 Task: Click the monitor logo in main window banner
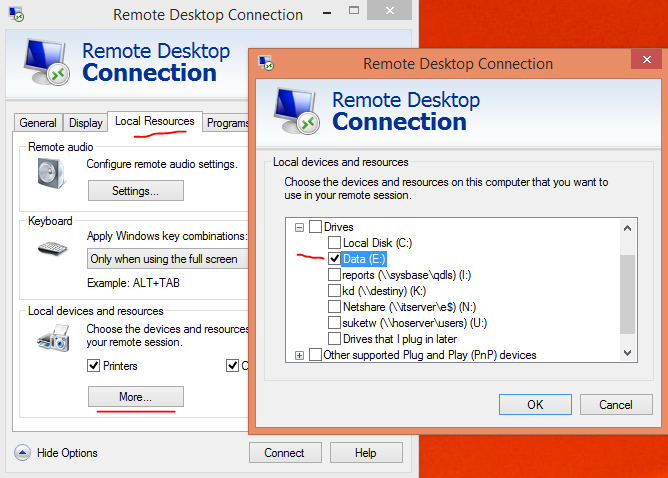(46, 62)
